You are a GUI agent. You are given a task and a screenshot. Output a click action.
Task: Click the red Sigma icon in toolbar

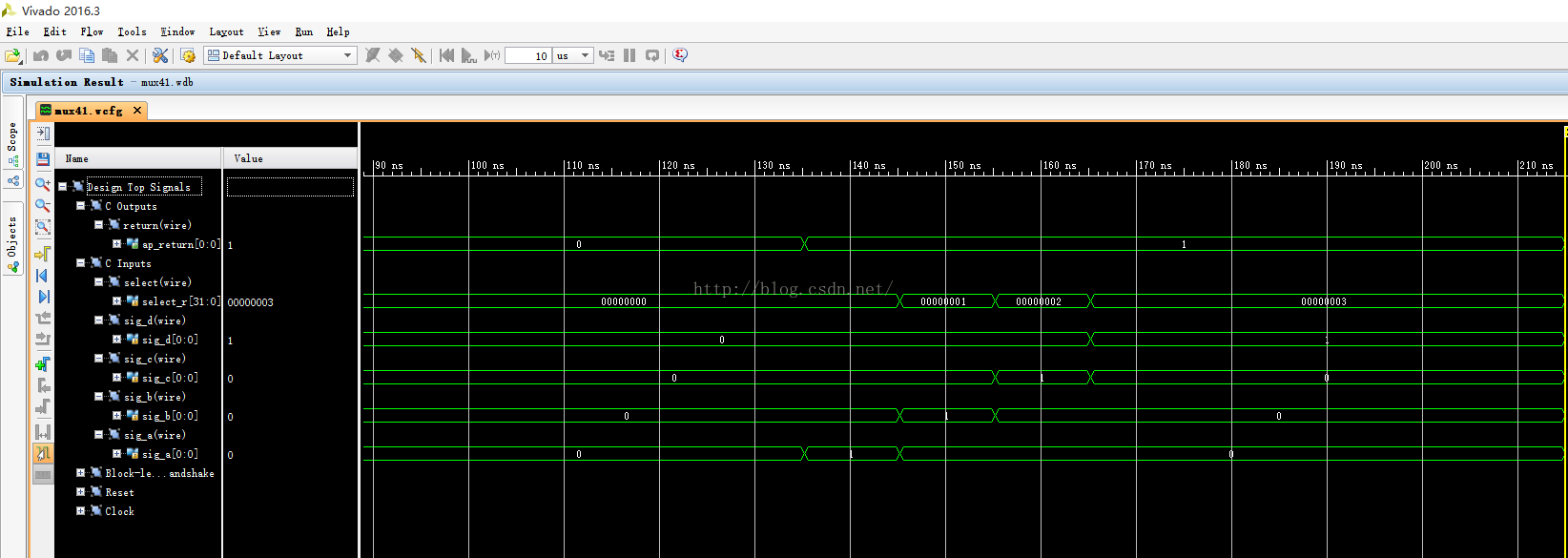680,55
